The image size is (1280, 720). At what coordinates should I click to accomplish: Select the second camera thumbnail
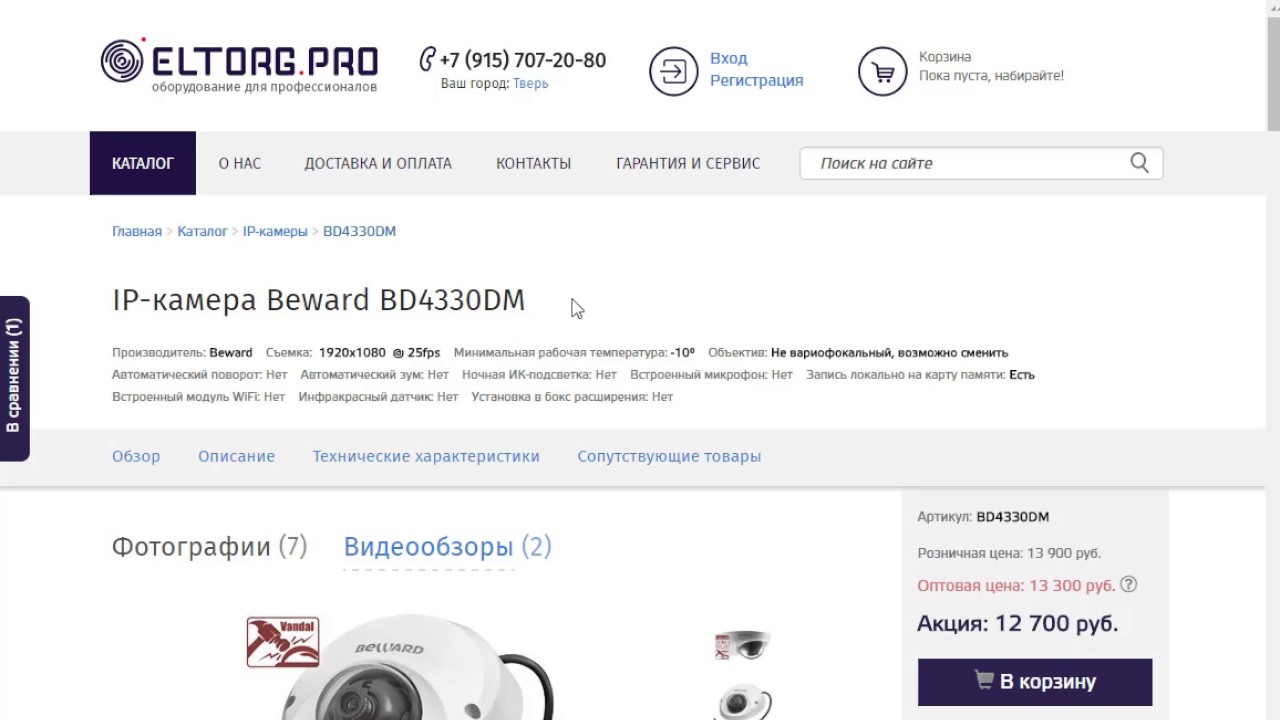pyautogui.click(x=742, y=702)
